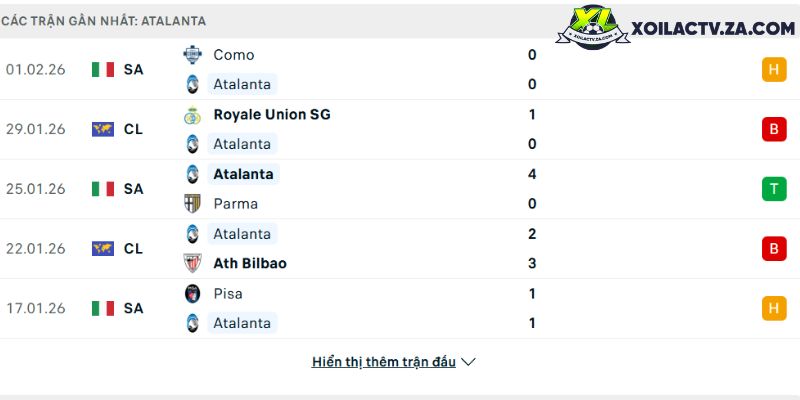Open 'Hiển thị thêm trận đấu' link
The height and width of the screenshot is (400, 800).
[x=383, y=362]
